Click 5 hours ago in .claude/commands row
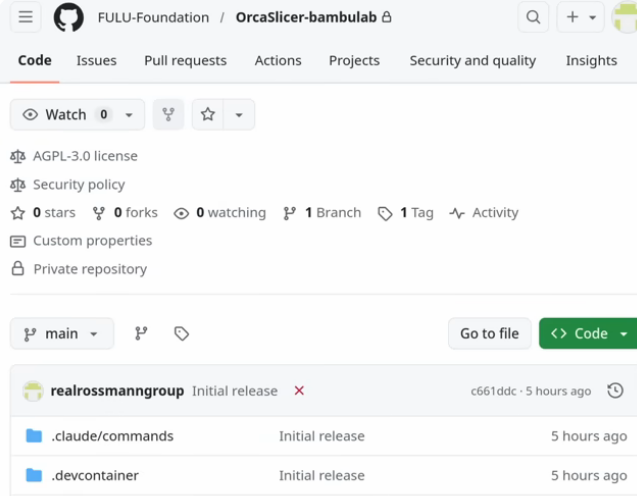This screenshot has width=637, height=496. click(x=589, y=436)
